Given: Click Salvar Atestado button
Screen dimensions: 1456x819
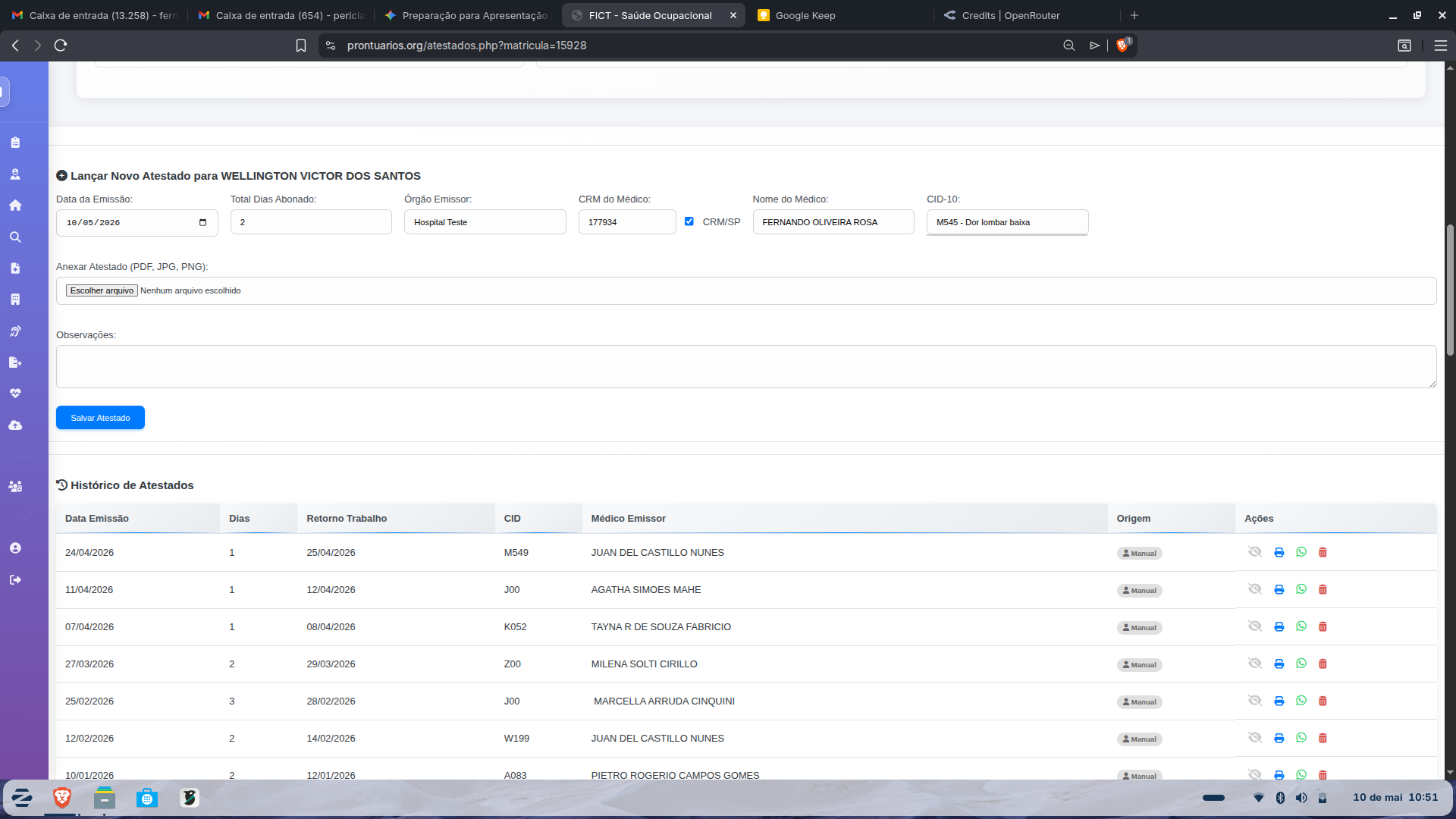Looking at the screenshot, I should [x=100, y=418].
